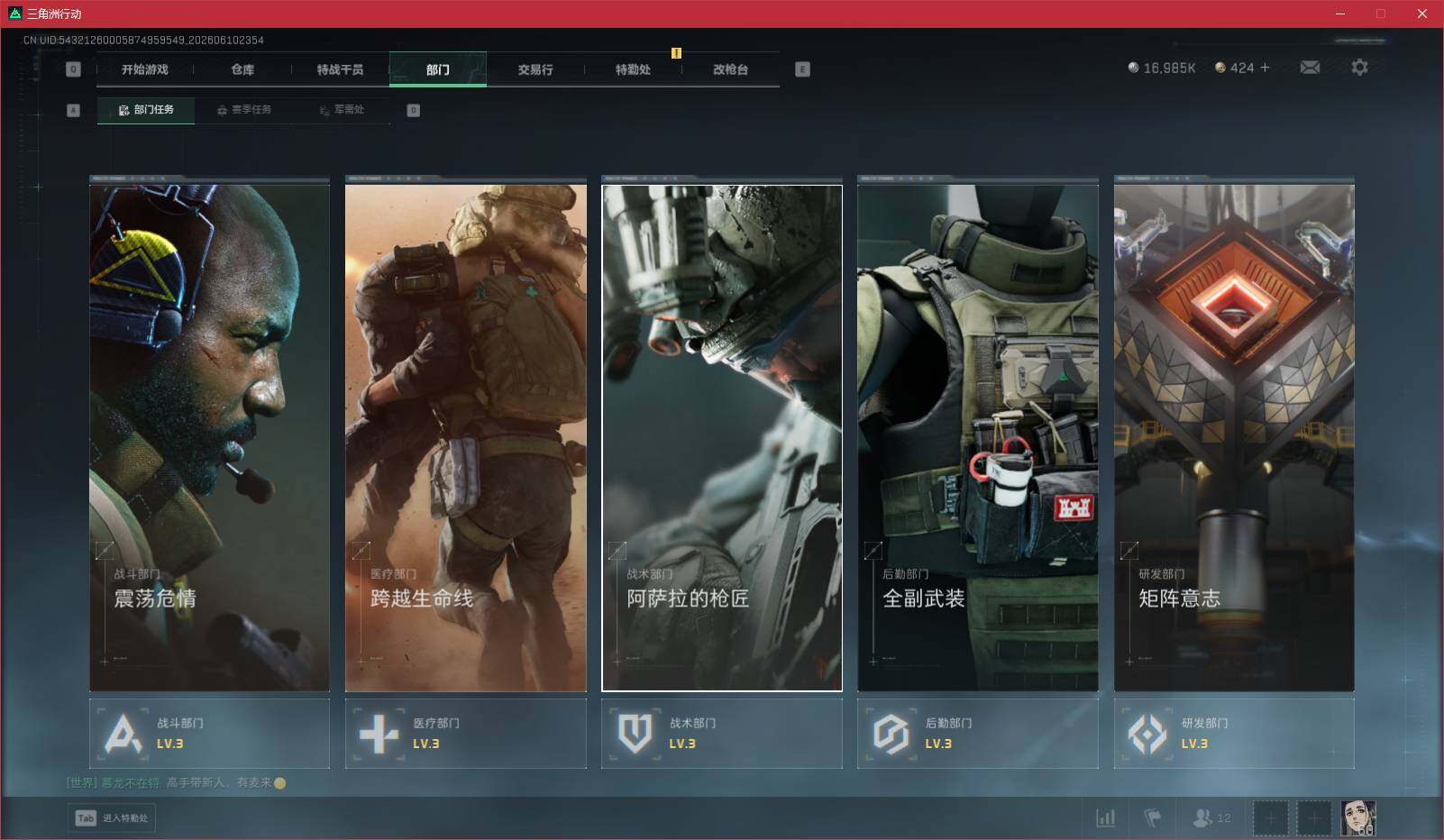Open the 赛季任务 sub-tab
Image resolution: width=1444 pixels, height=840 pixels.
pos(244,110)
